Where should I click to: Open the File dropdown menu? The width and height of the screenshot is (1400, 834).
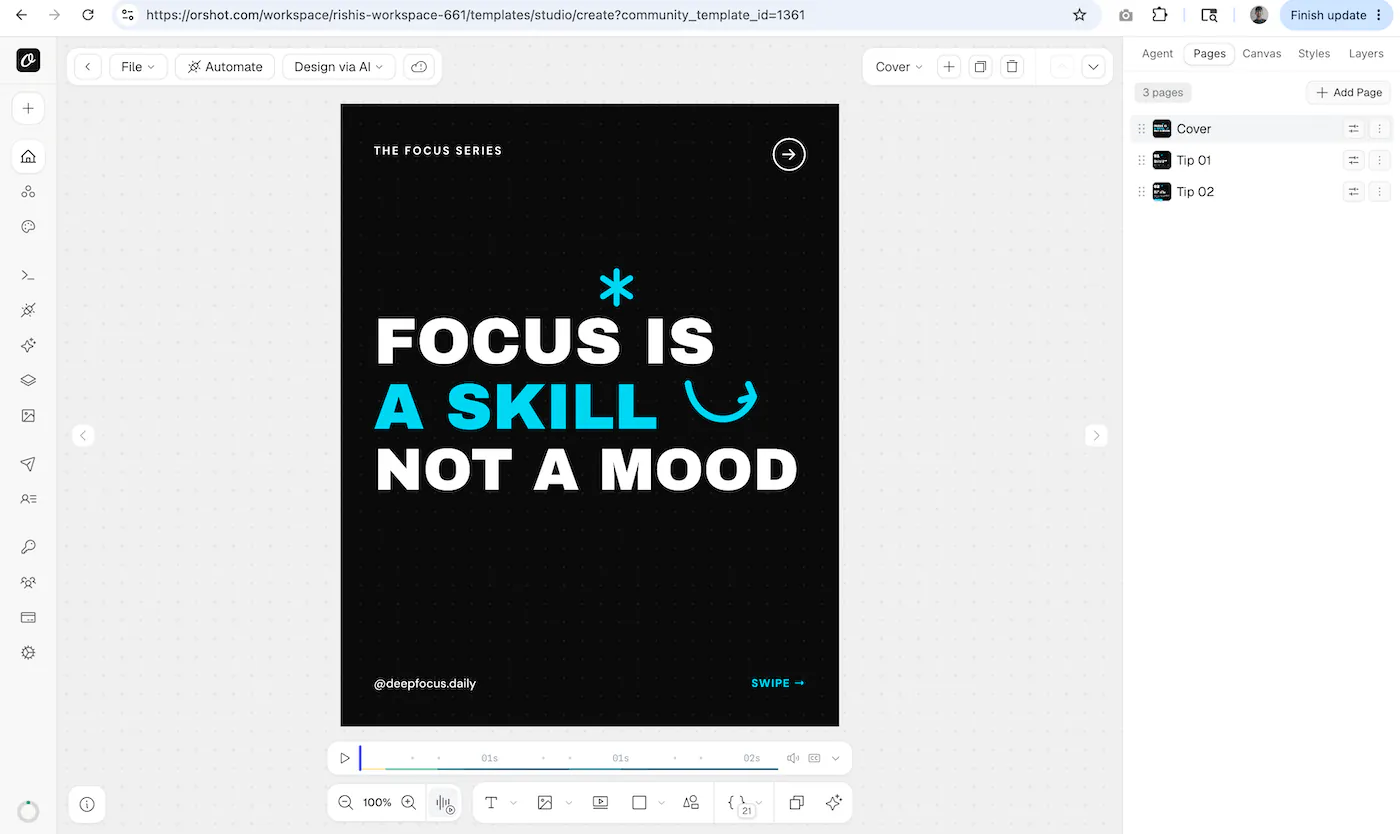[x=138, y=67]
